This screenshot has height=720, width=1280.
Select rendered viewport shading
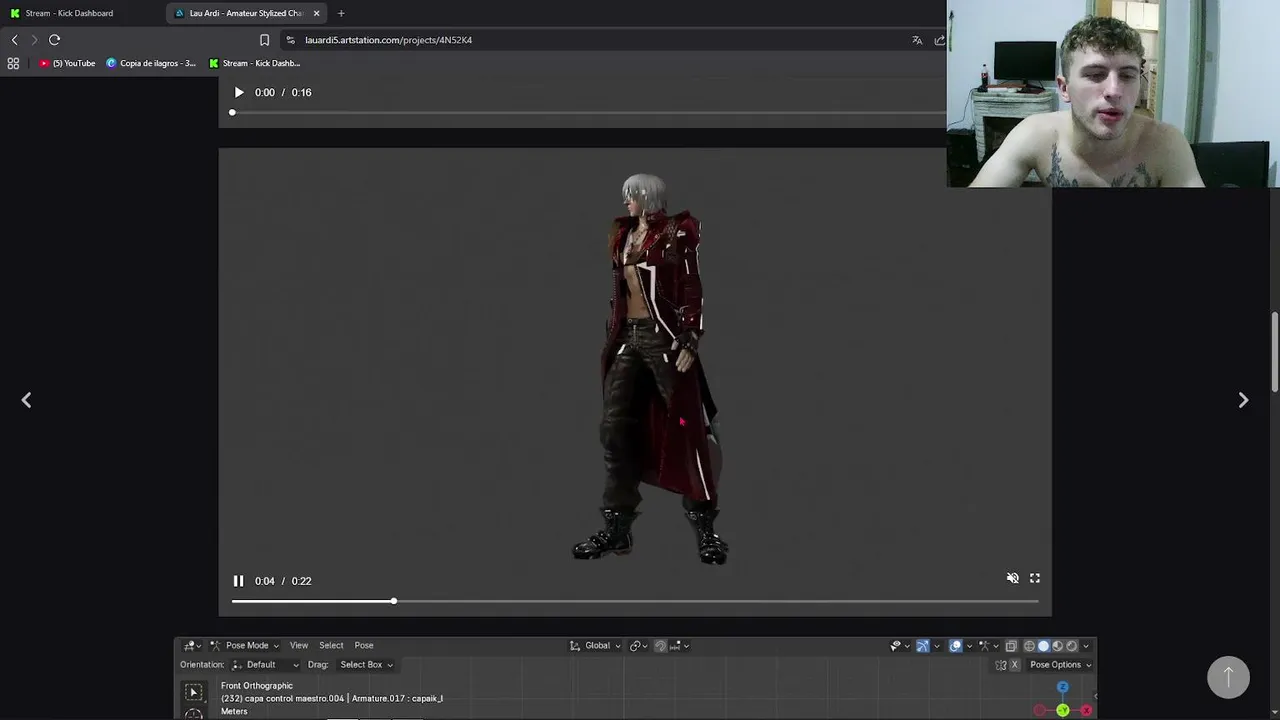1072,646
